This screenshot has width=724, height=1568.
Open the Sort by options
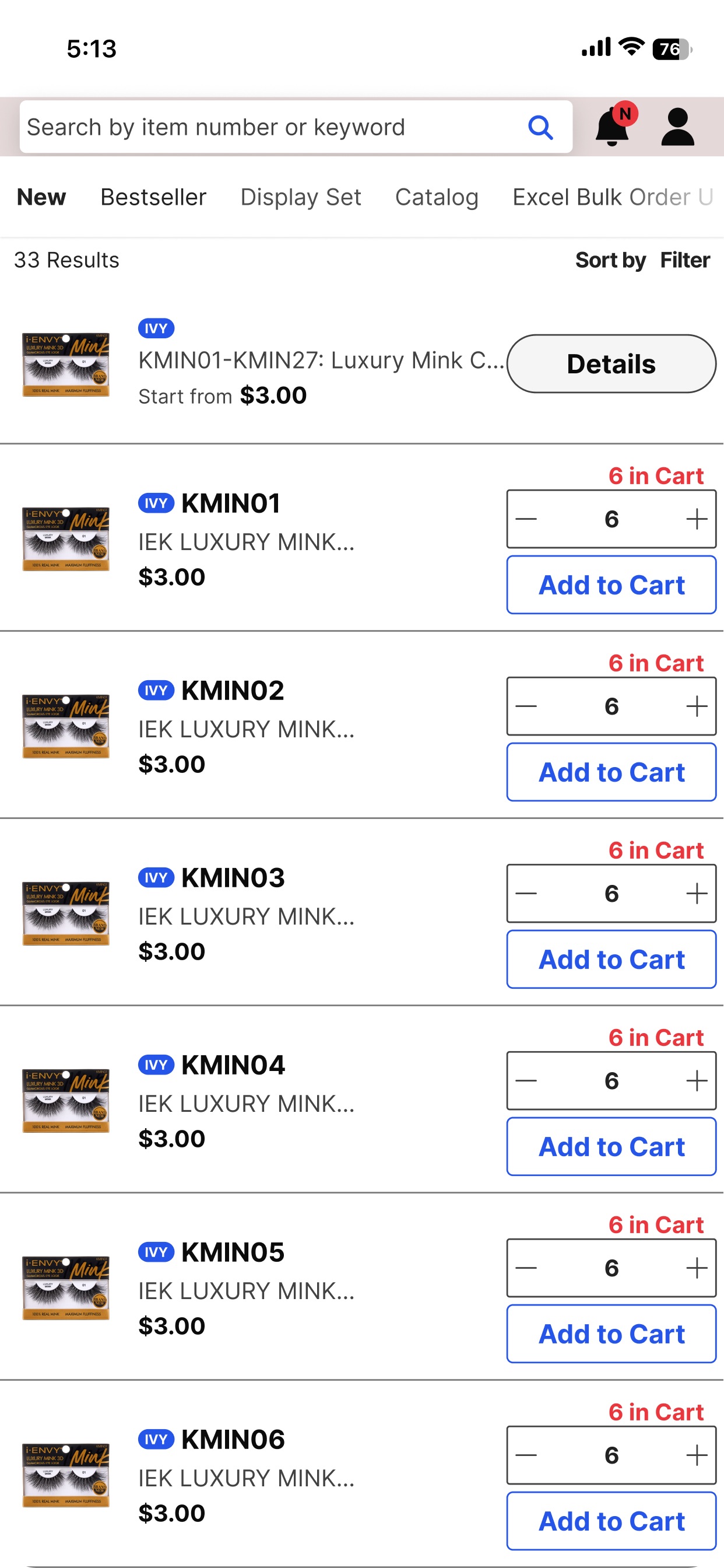coord(610,261)
